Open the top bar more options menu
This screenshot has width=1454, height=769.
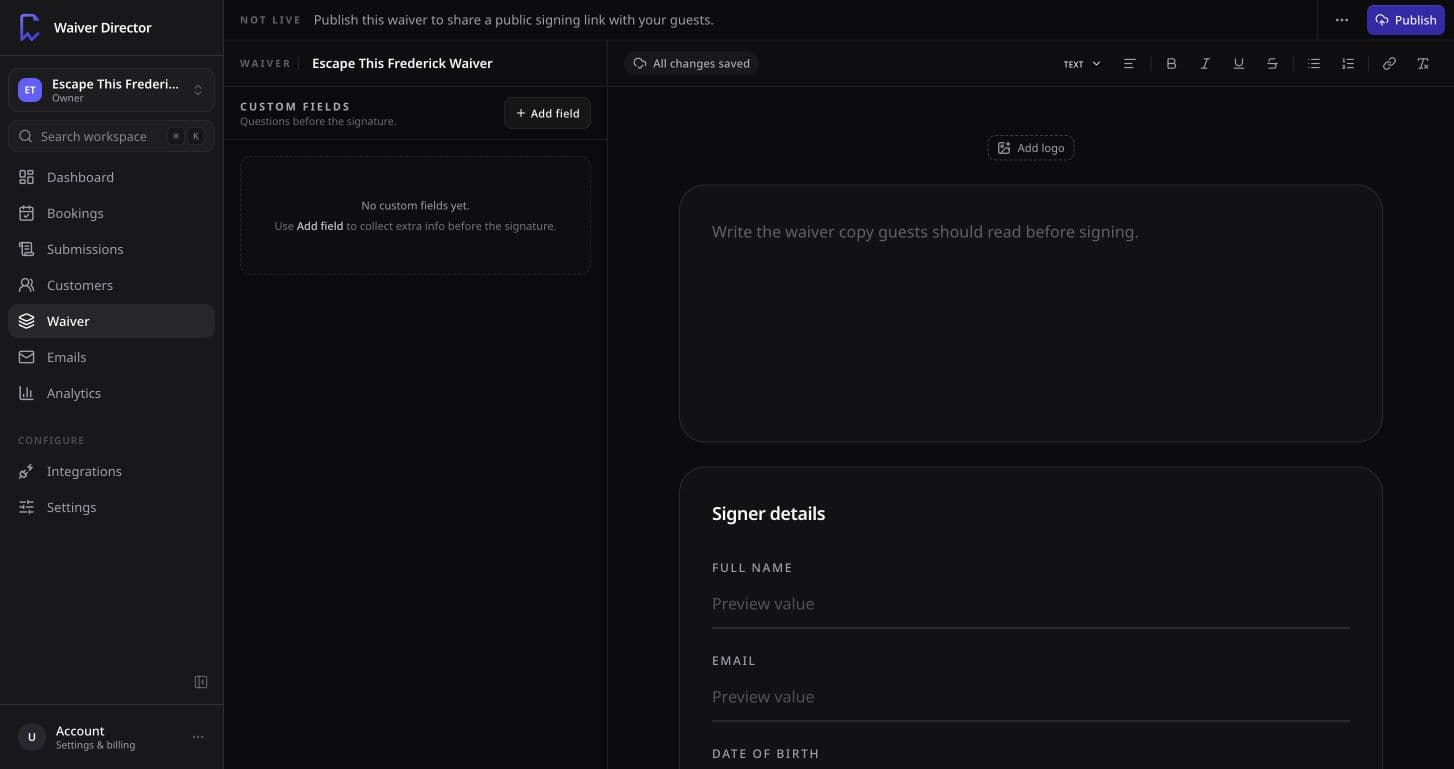pyautogui.click(x=1342, y=20)
